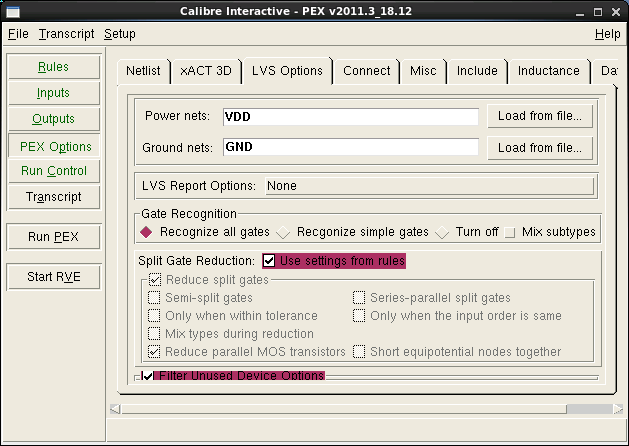The image size is (629, 446).
Task: Toggle Mix subtypes checkbox
Action: coord(509,233)
